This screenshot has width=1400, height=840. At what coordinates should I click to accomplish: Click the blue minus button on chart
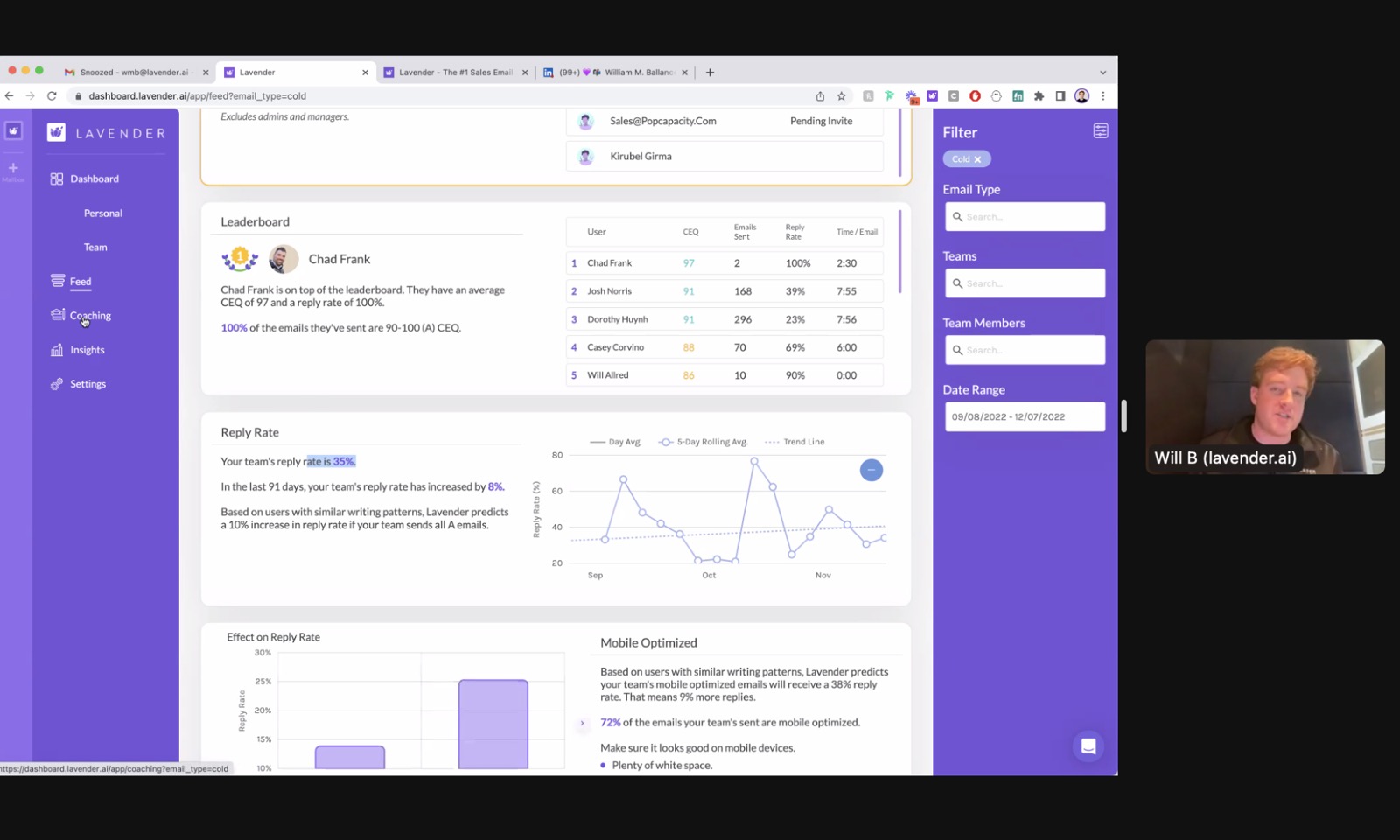click(871, 470)
